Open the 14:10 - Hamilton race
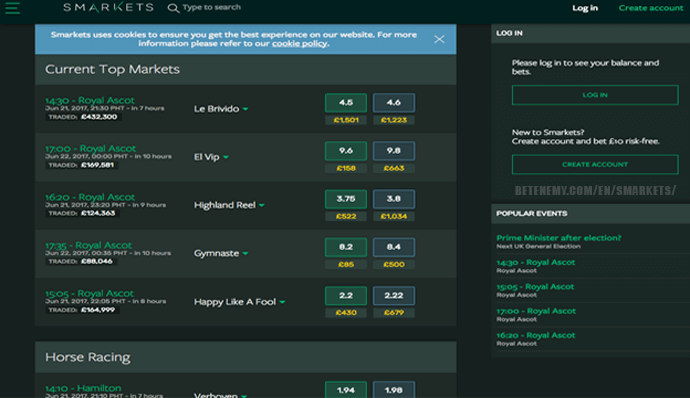 coord(83,388)
